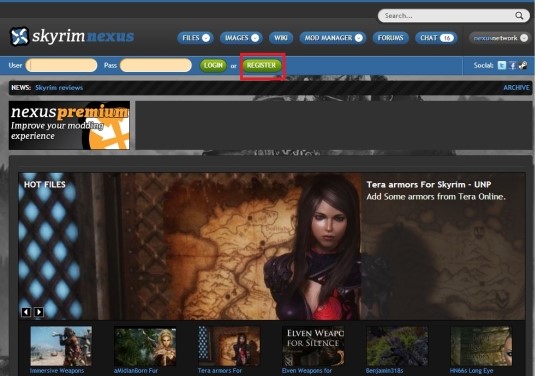Click the green Login button
The height and width of the screenshot is (376, 550).
(x=213, y=66)
